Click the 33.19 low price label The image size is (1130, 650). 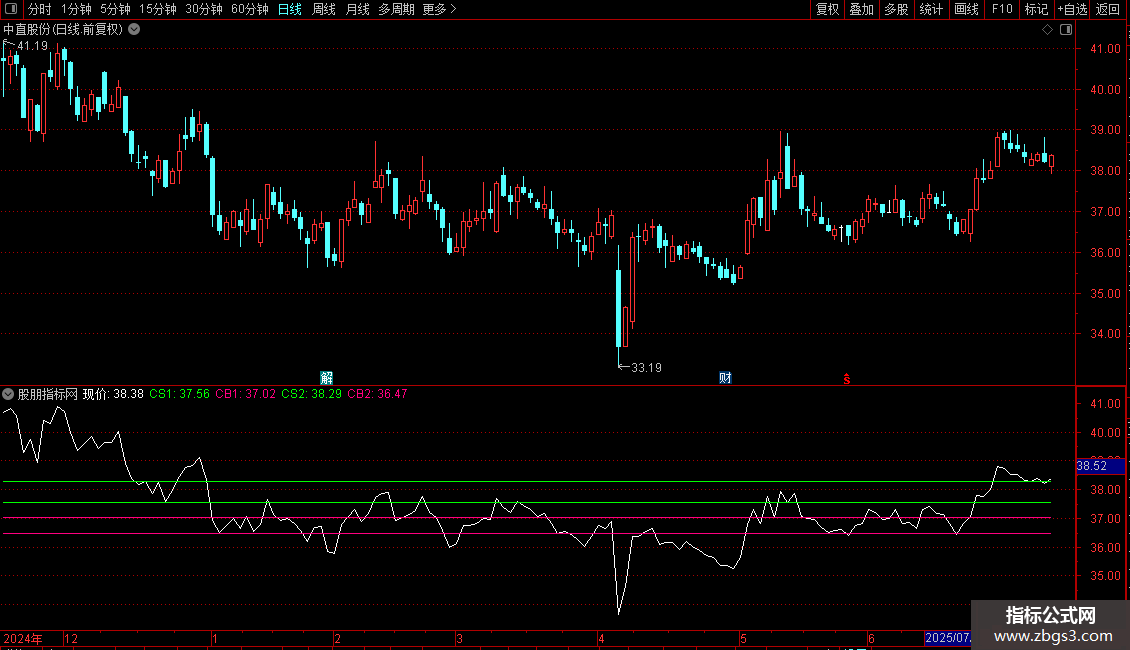(x=646, y=368)
